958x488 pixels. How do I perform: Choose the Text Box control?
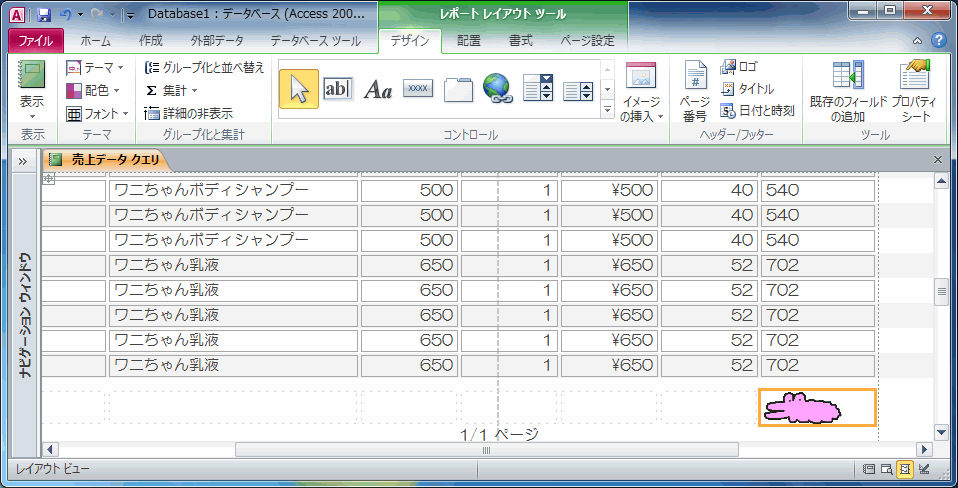[x=338, y=89]
